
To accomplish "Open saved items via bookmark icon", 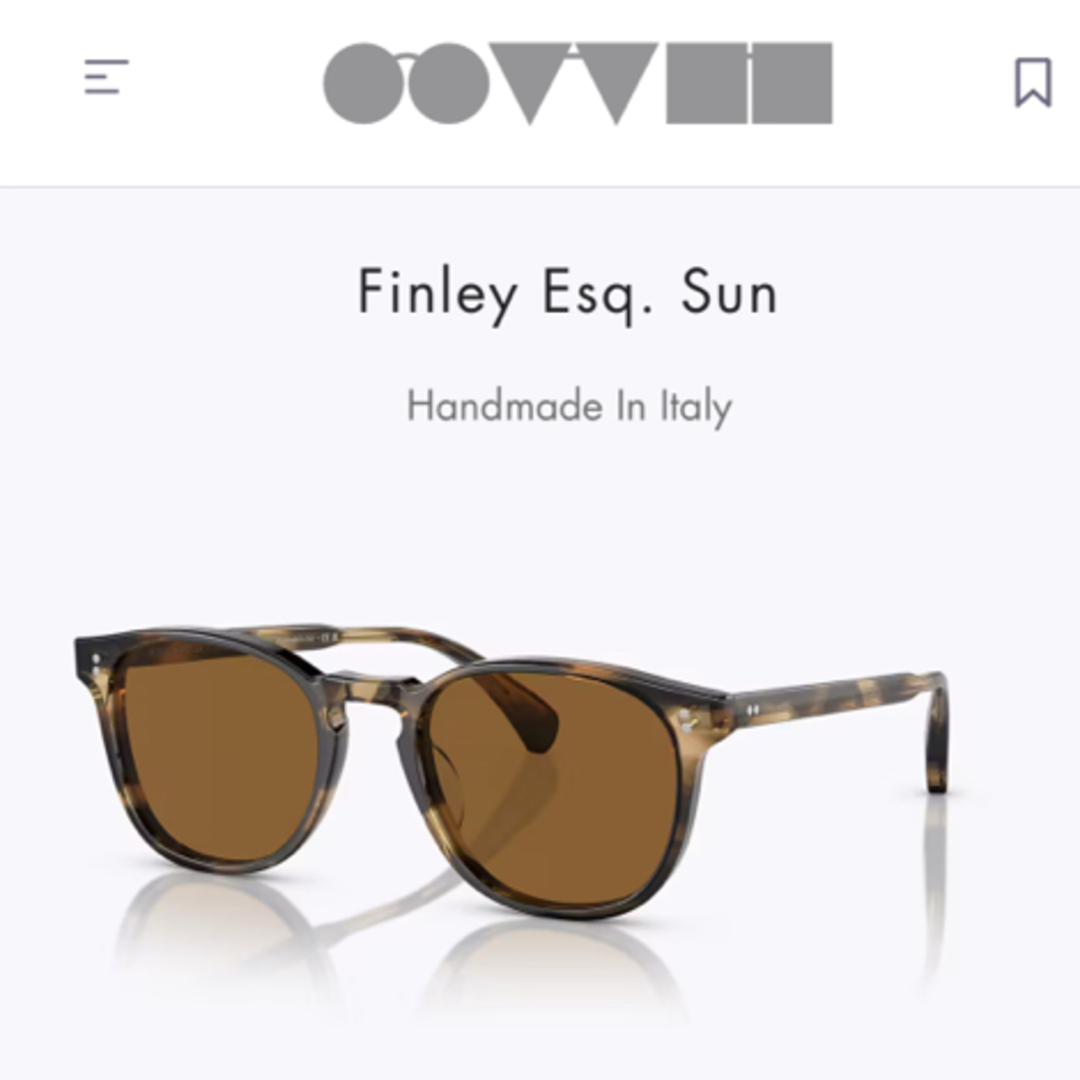I will click(x=1033, y=83).
